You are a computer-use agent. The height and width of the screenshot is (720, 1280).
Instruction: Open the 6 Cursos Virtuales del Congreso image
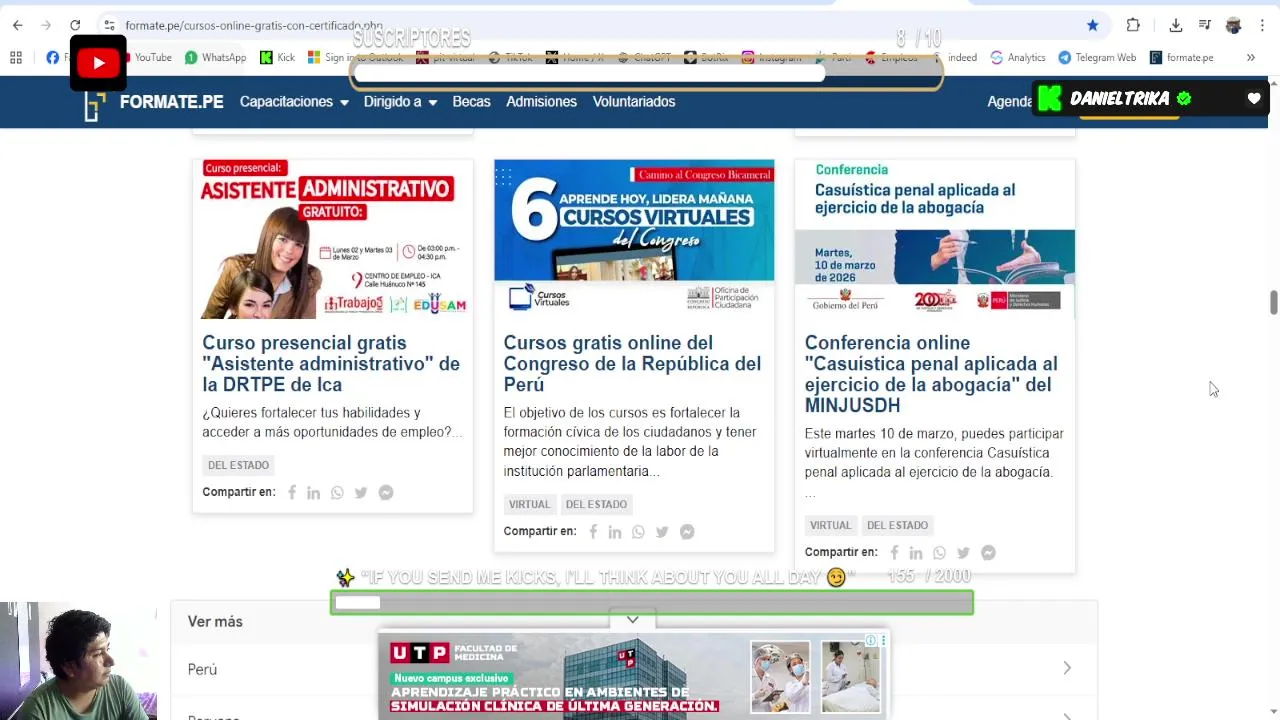[634, 239]
